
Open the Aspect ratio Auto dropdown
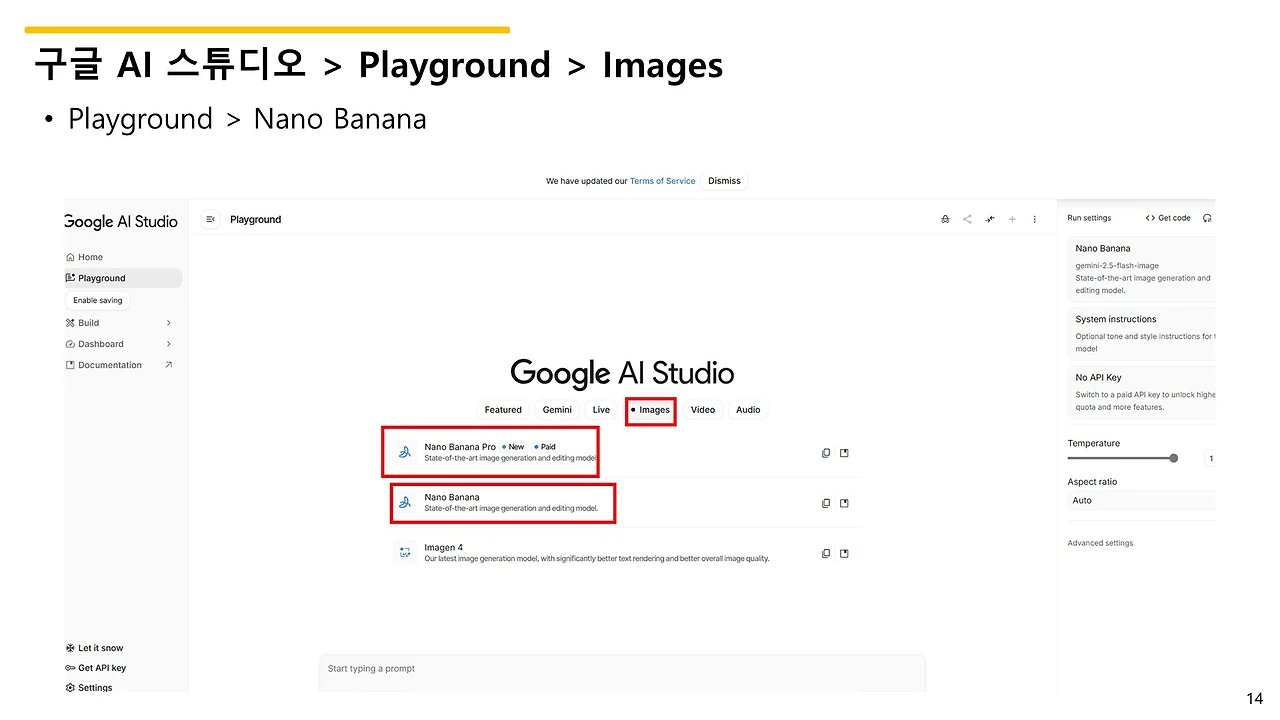(x=1141, y=500)
